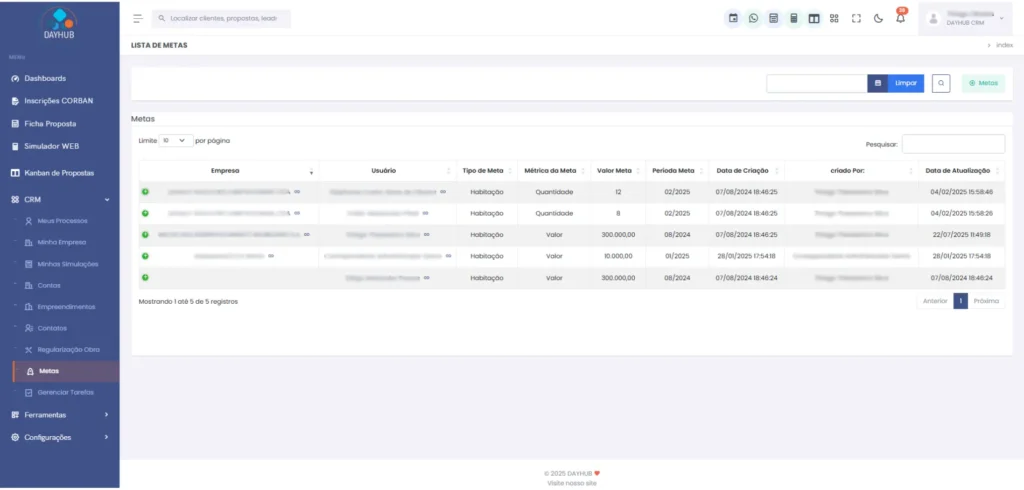Screen dimensions: 1024x490
Task: Sort table by Data de Atualização column
Action: [961, 171]
